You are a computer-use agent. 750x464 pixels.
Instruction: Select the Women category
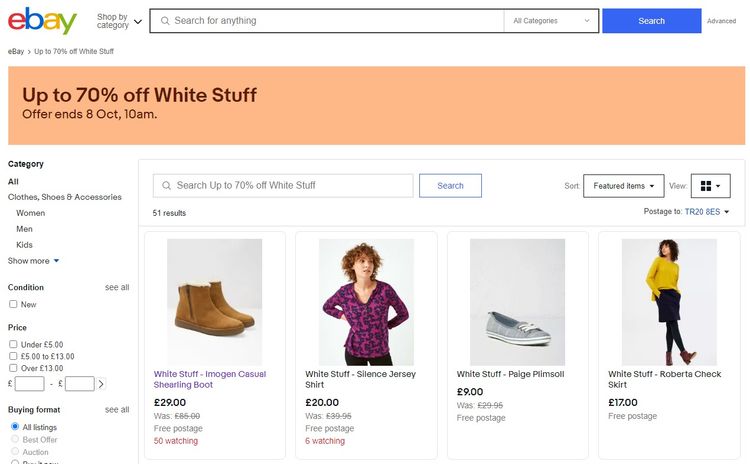31,213
